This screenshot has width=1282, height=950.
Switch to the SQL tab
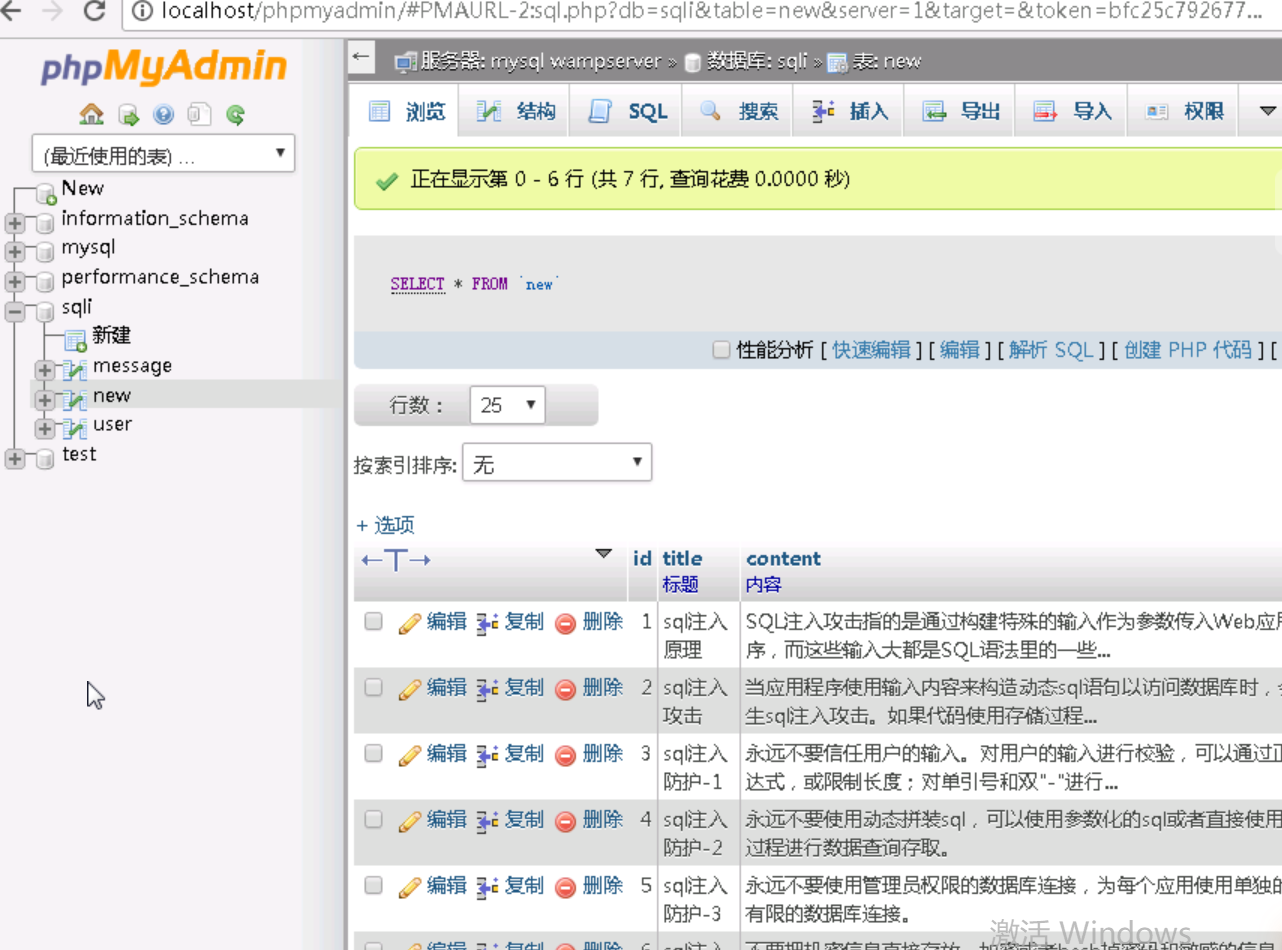click(628, 111)
